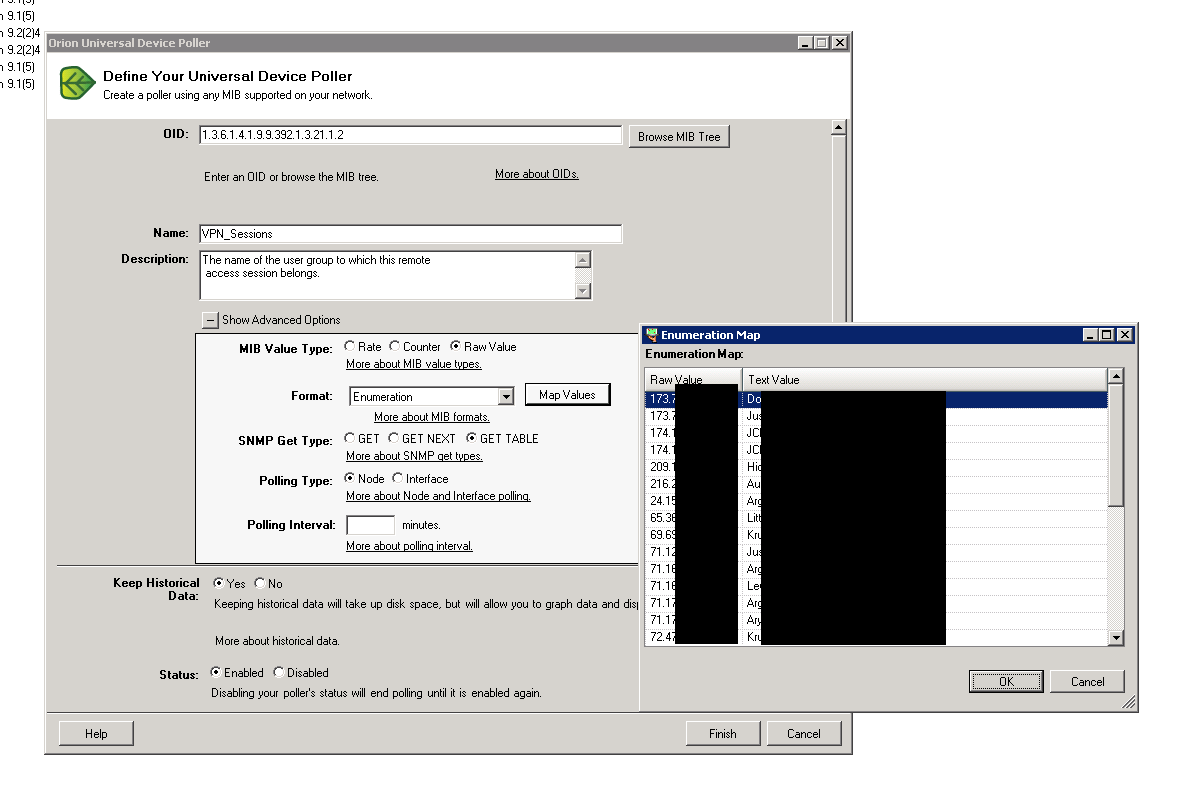Click the Enumeration Map scrollbar down arrow

click(x=1115, y=638)
